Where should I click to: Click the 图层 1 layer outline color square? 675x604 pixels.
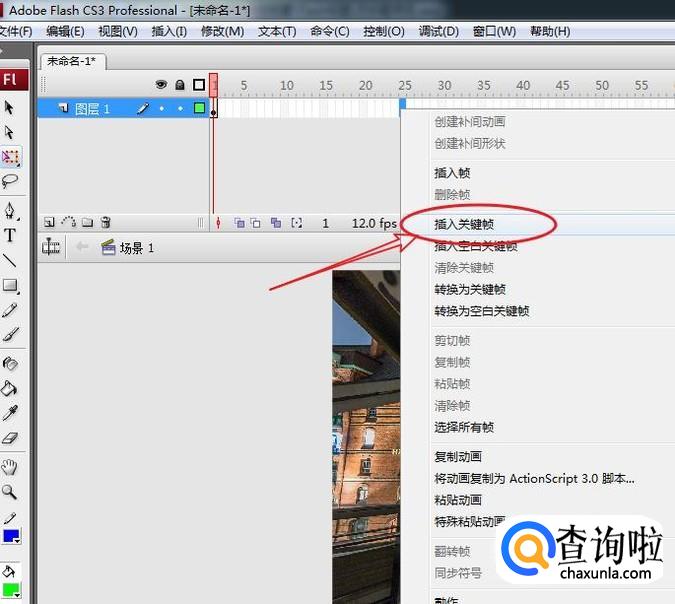pyautogui.click(x=199, y=108)
